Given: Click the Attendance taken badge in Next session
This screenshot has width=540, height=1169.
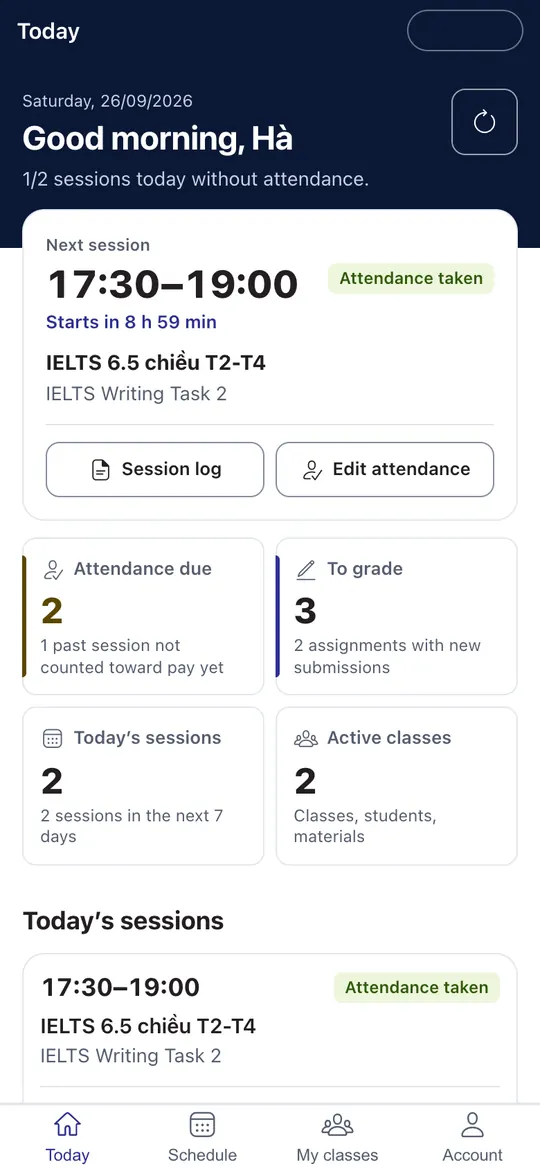Looking at the screenshot, I should [x=411, y=279].
